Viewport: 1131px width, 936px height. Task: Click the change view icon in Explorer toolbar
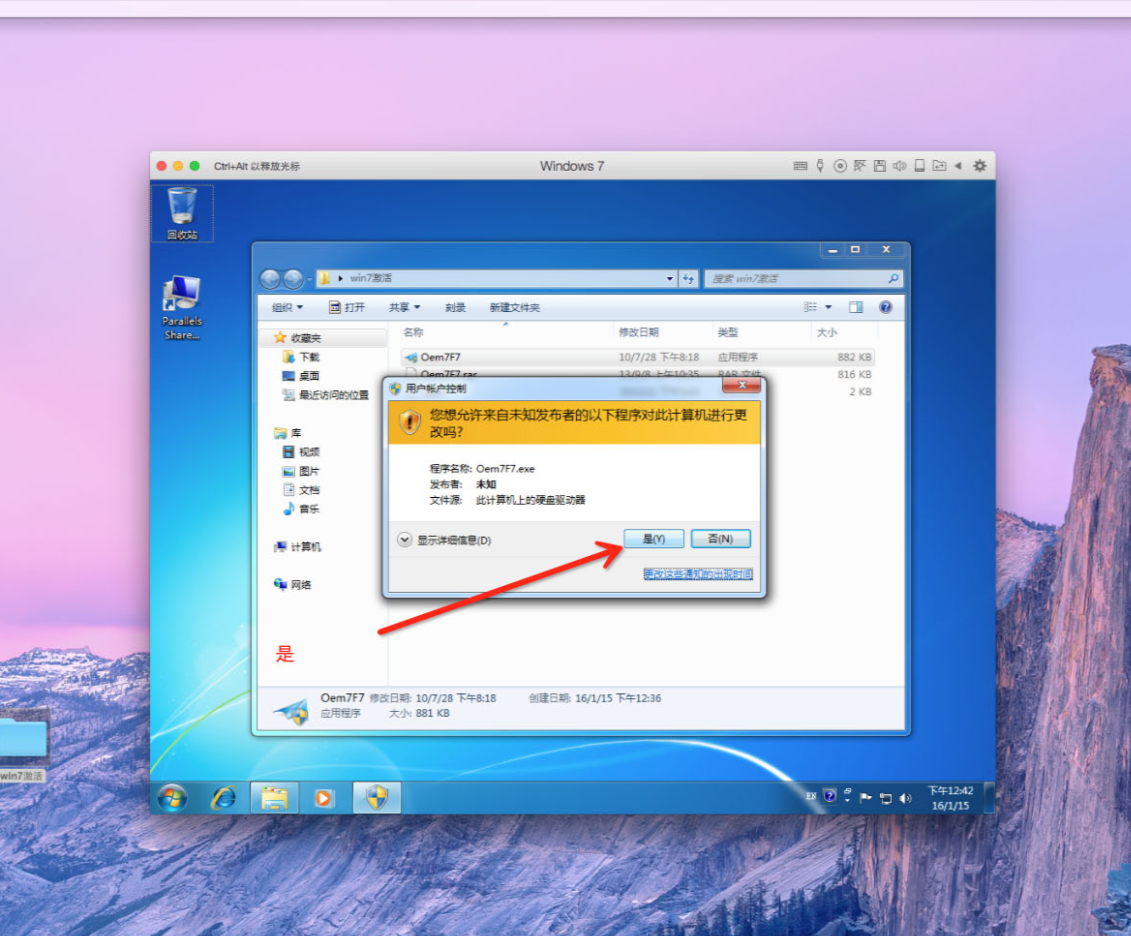811,307
